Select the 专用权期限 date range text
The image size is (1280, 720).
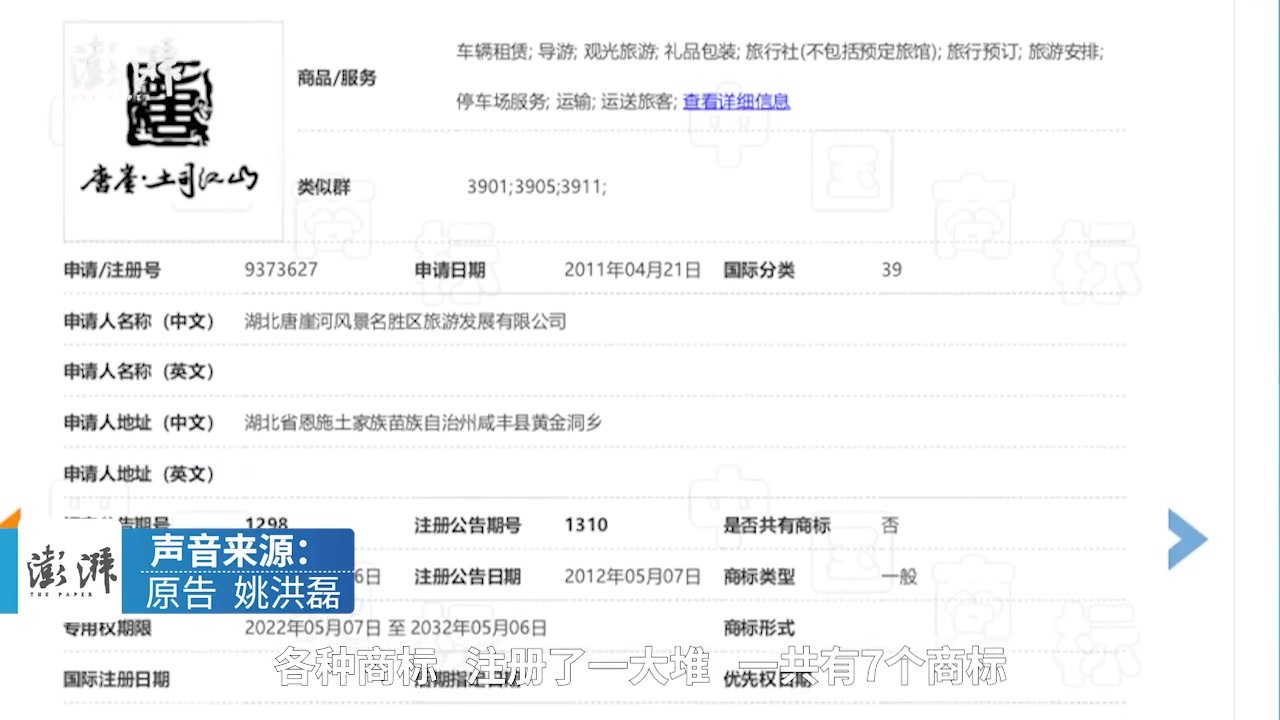396,627
